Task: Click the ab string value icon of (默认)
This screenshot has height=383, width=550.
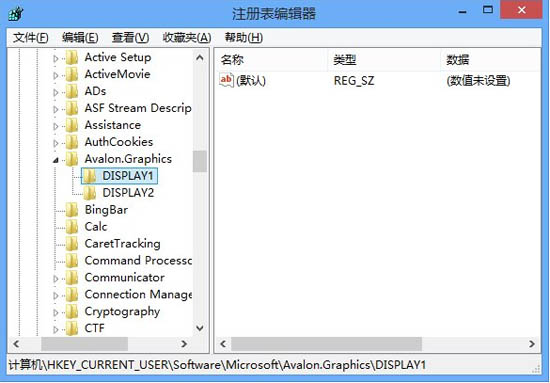Action: click(226, 80)
